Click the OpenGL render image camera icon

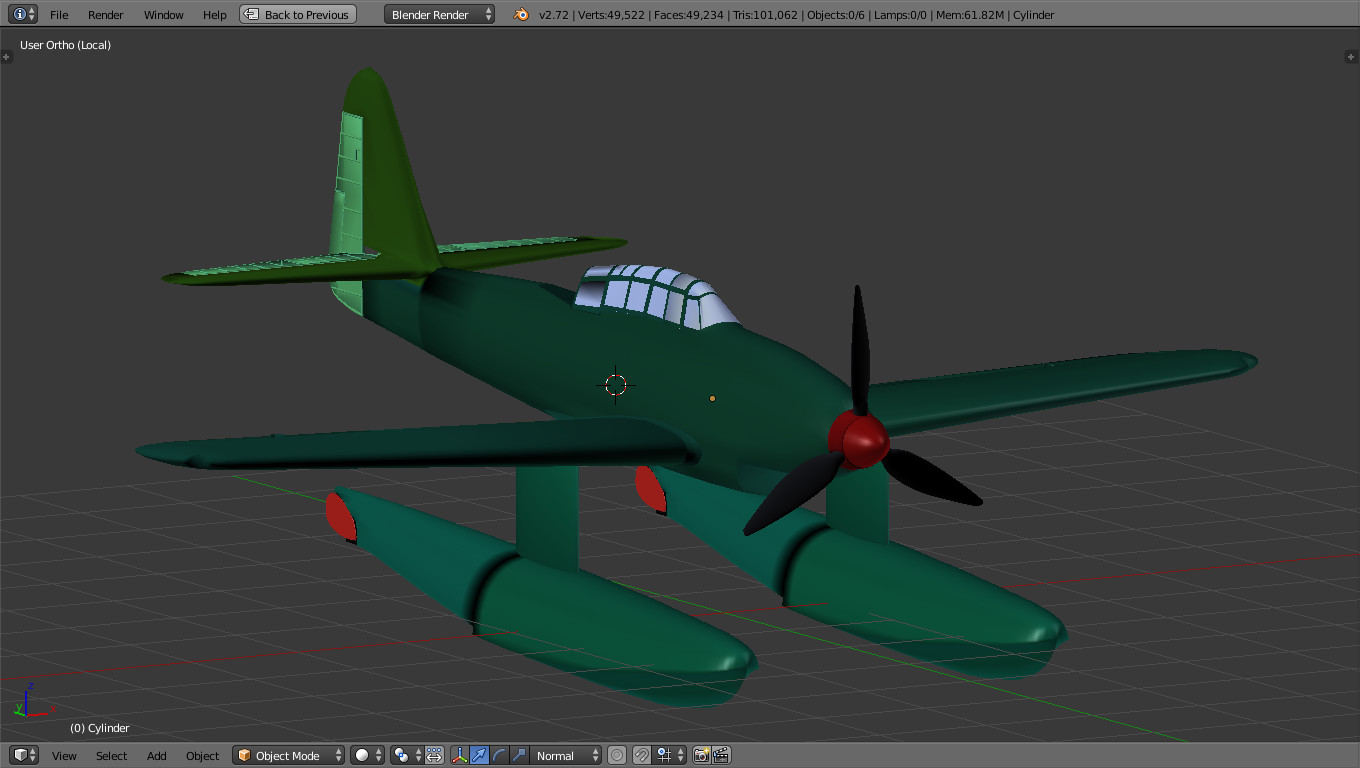click(x=701, y=755)
